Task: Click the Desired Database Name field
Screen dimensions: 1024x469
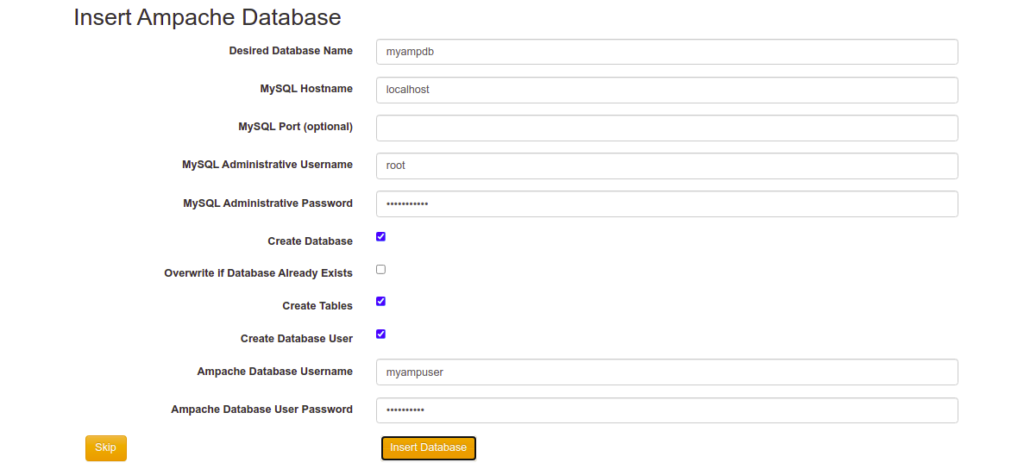Action: coord(667,52)
